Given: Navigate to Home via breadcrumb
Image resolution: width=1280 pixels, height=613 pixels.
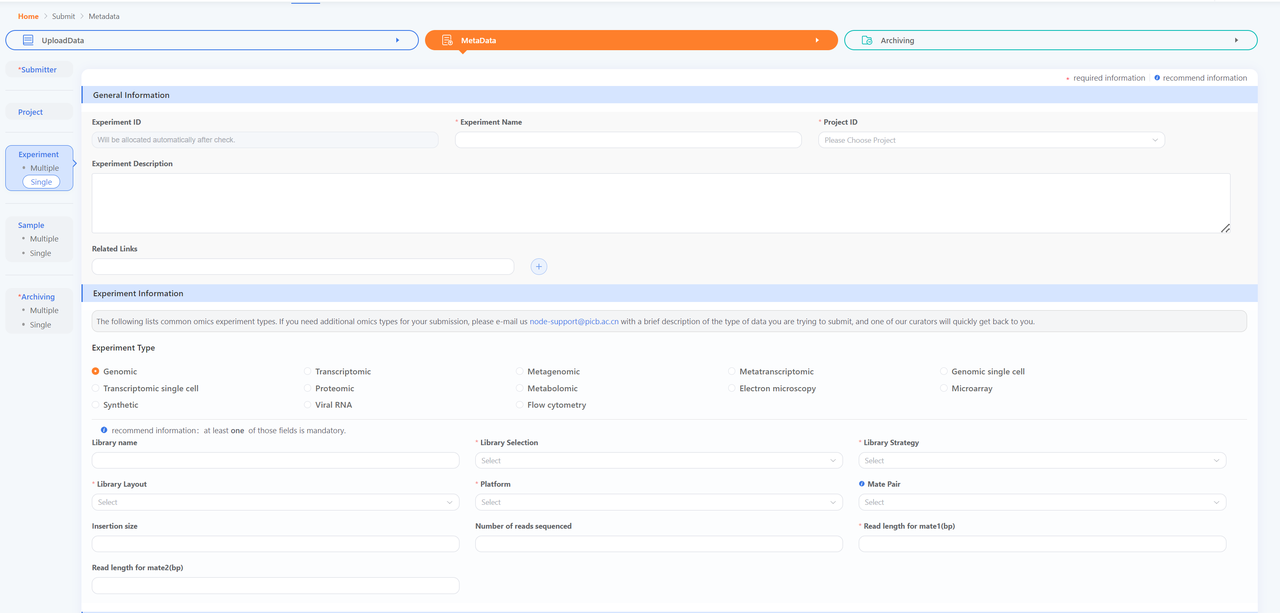Looking at the screenshot, I should click(x=28, y=16).
